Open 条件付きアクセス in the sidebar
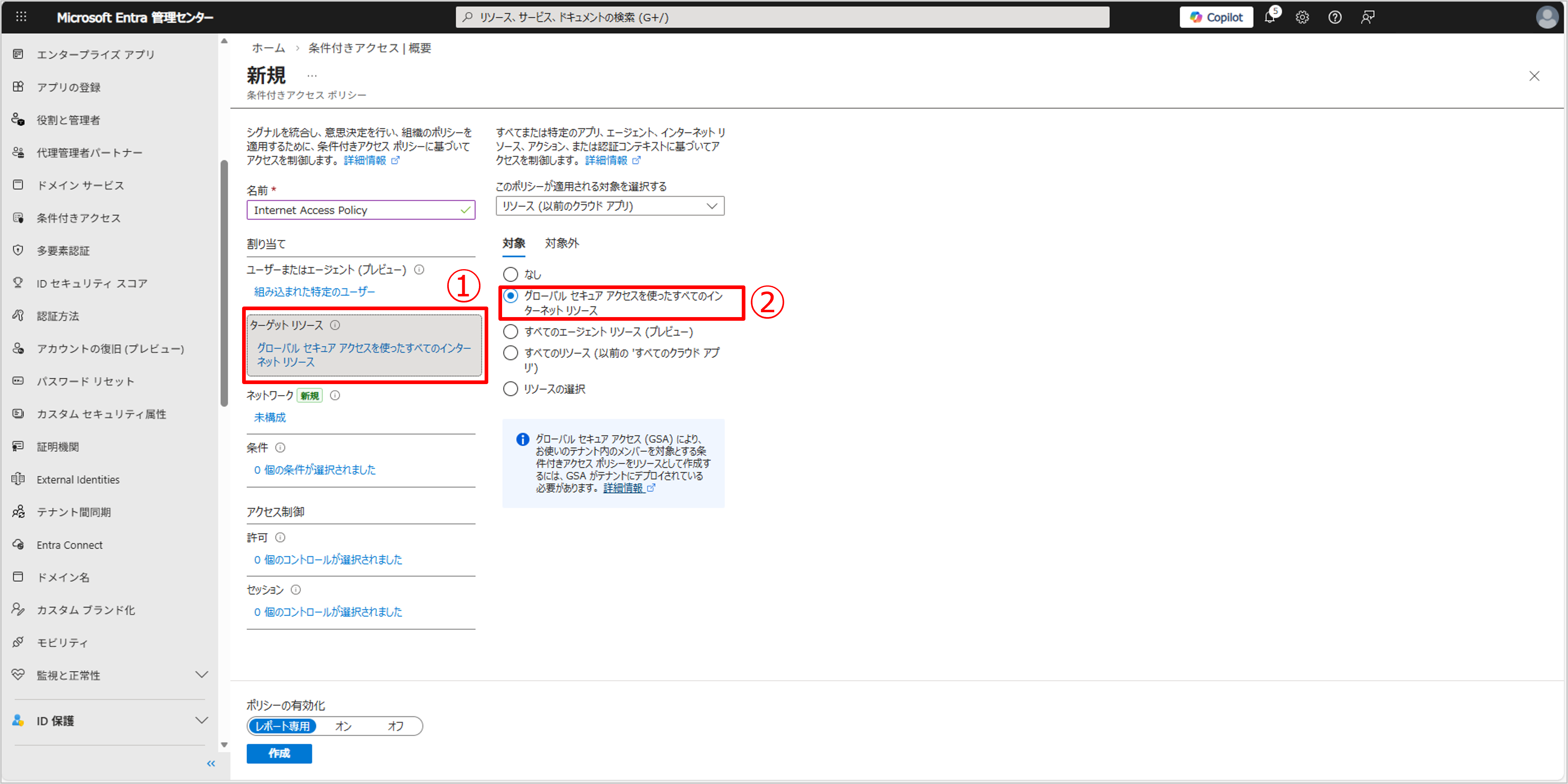 coord(78,218)
